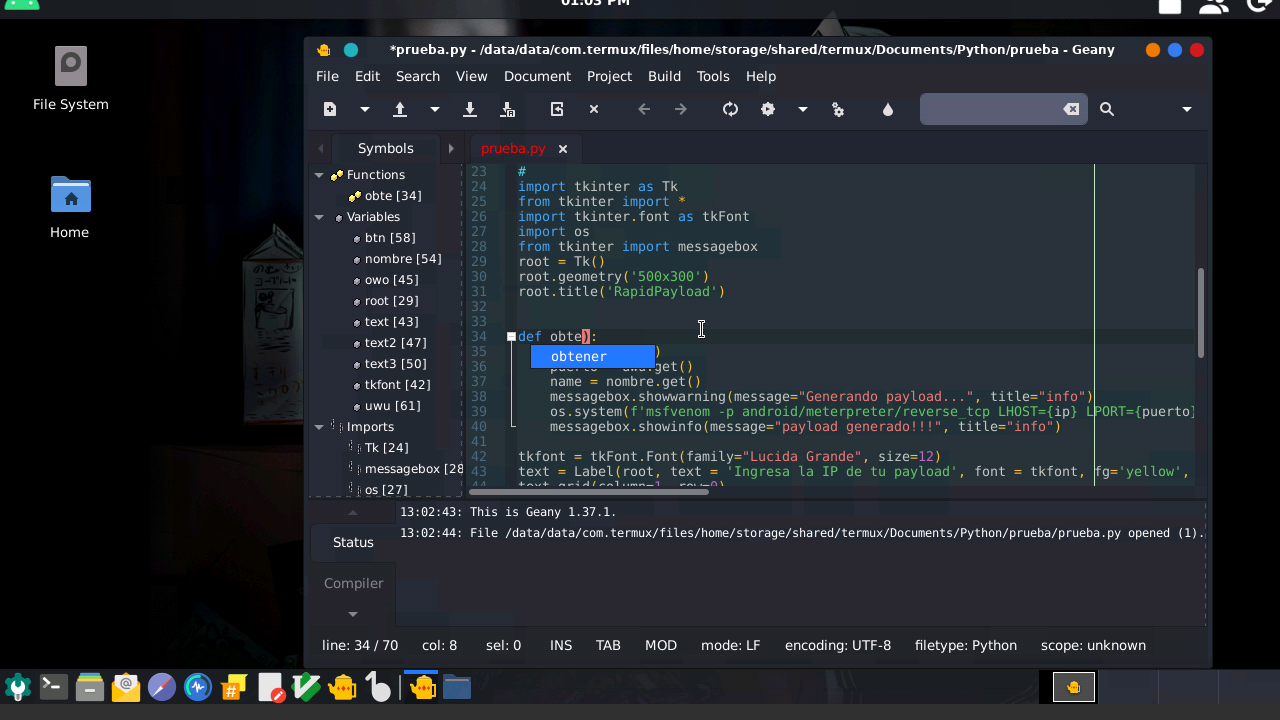Click the horizontal editor scrollbar thumb

[589, 491]
